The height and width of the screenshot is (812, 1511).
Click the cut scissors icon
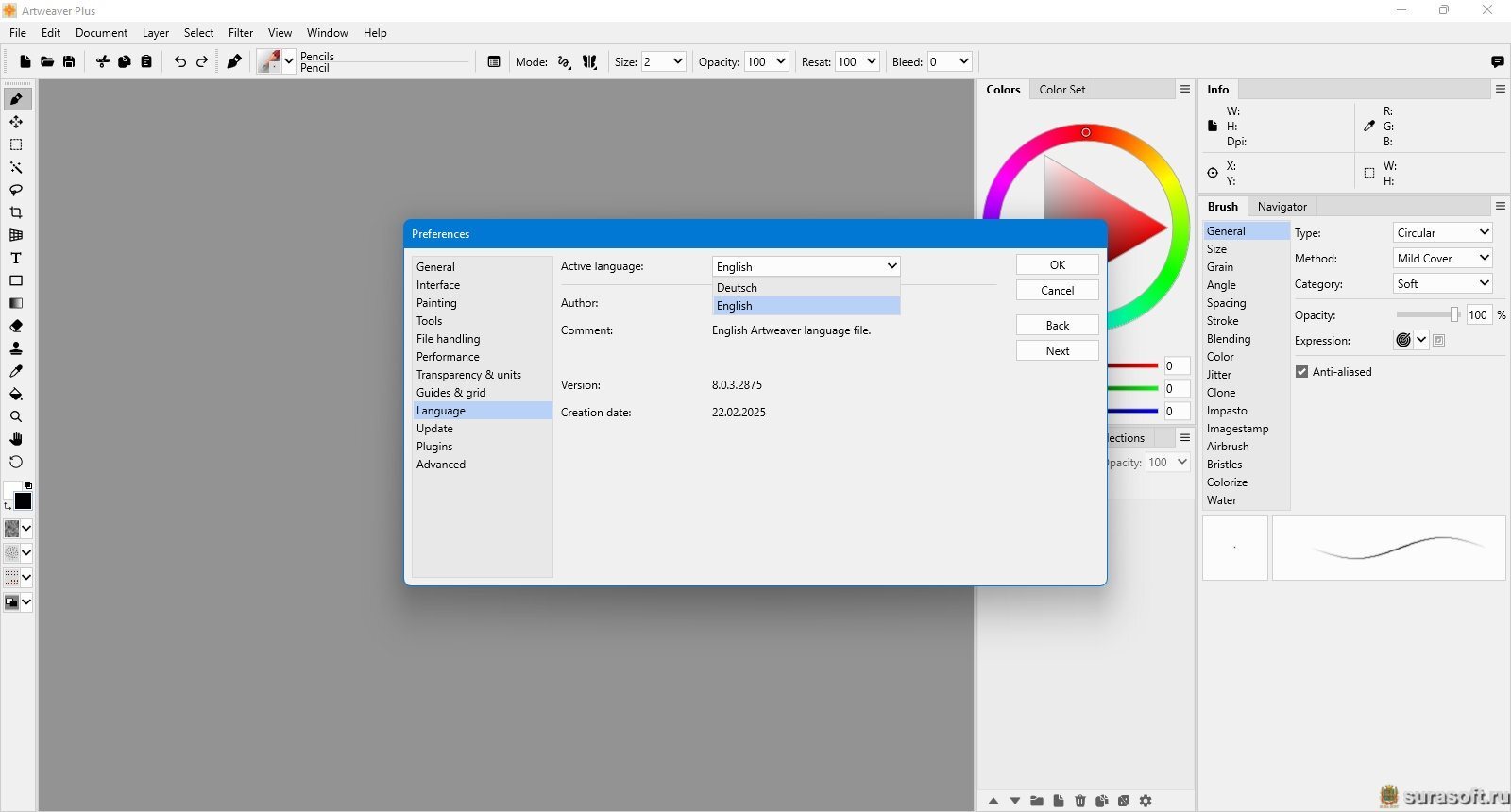pos(103,61)
